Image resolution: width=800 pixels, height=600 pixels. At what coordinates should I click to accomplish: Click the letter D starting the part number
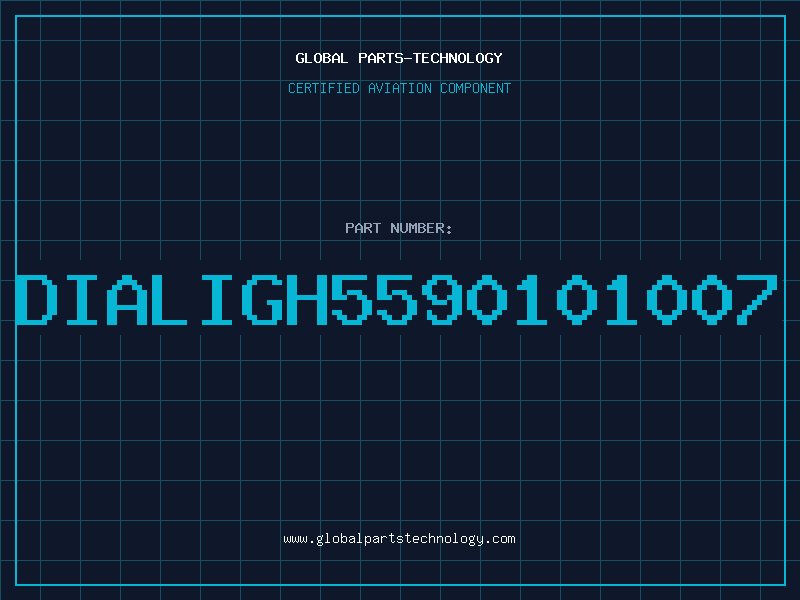(37, 299)
